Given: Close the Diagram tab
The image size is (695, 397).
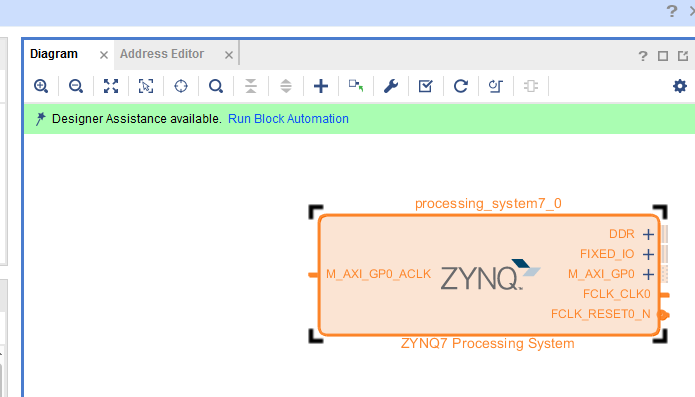Looking at the screenshot, I should 104,55.
